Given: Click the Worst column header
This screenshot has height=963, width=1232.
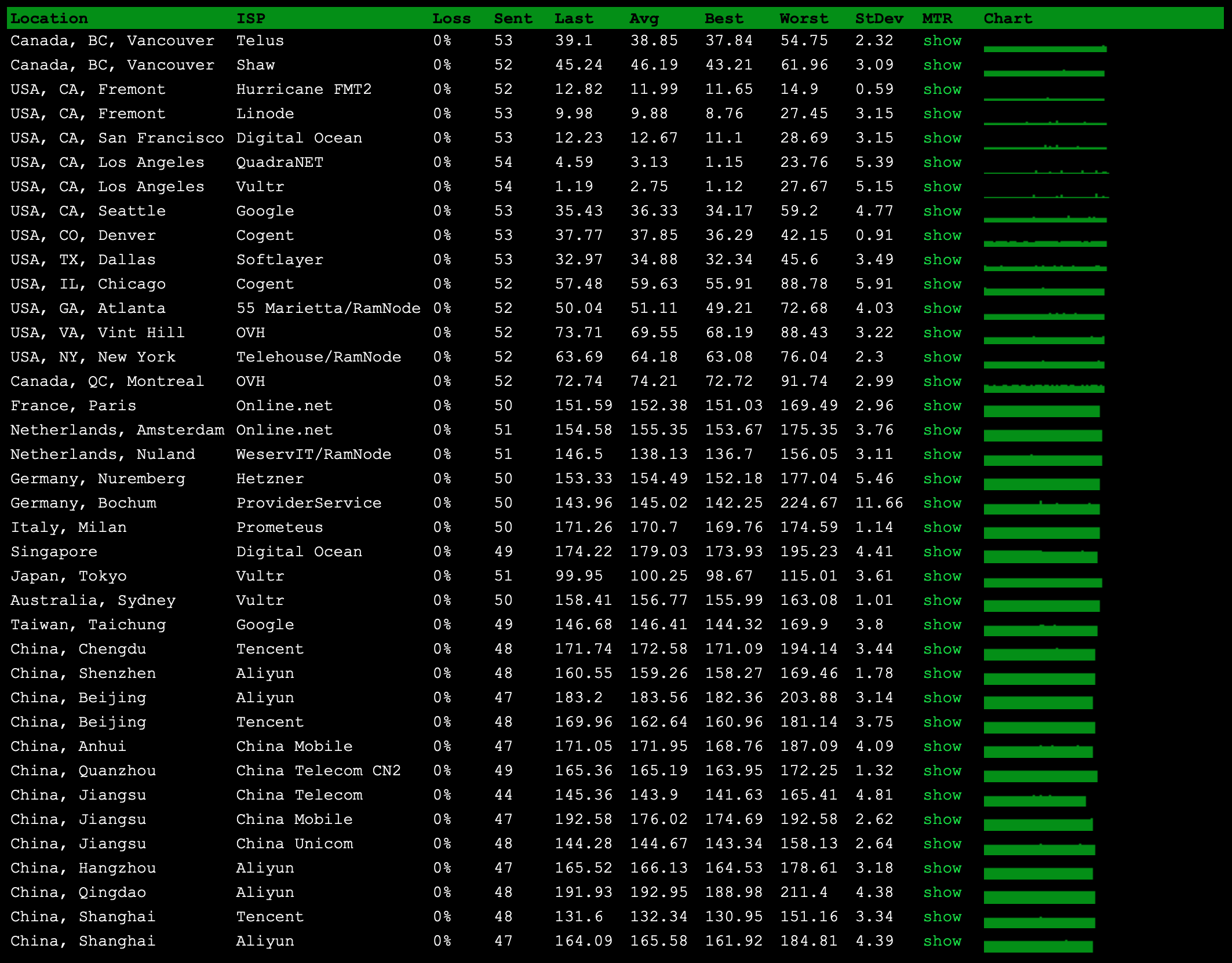Looking at the screenshot, I should click(803, 19).
